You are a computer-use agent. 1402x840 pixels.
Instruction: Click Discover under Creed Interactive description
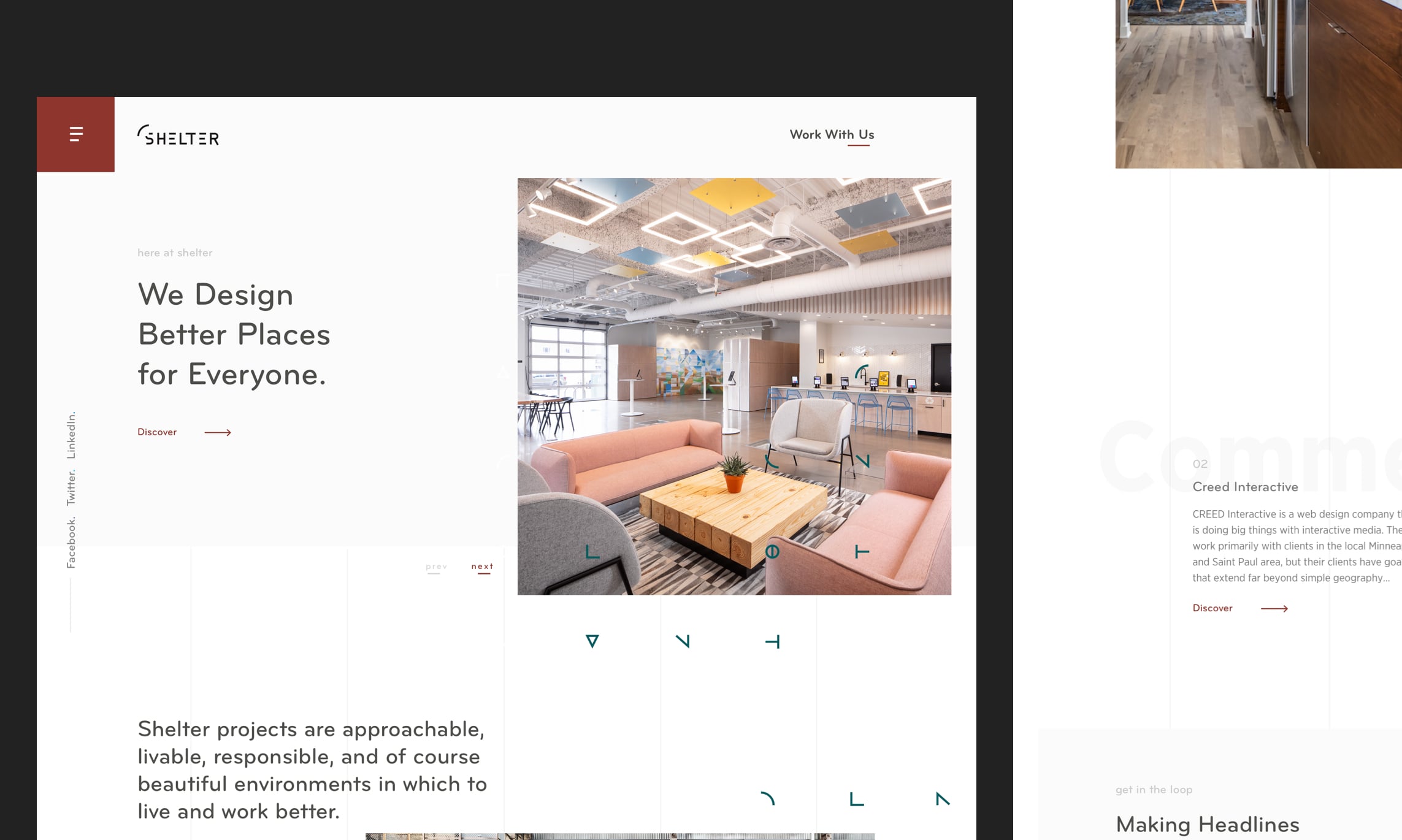(x=1212, y=608)
